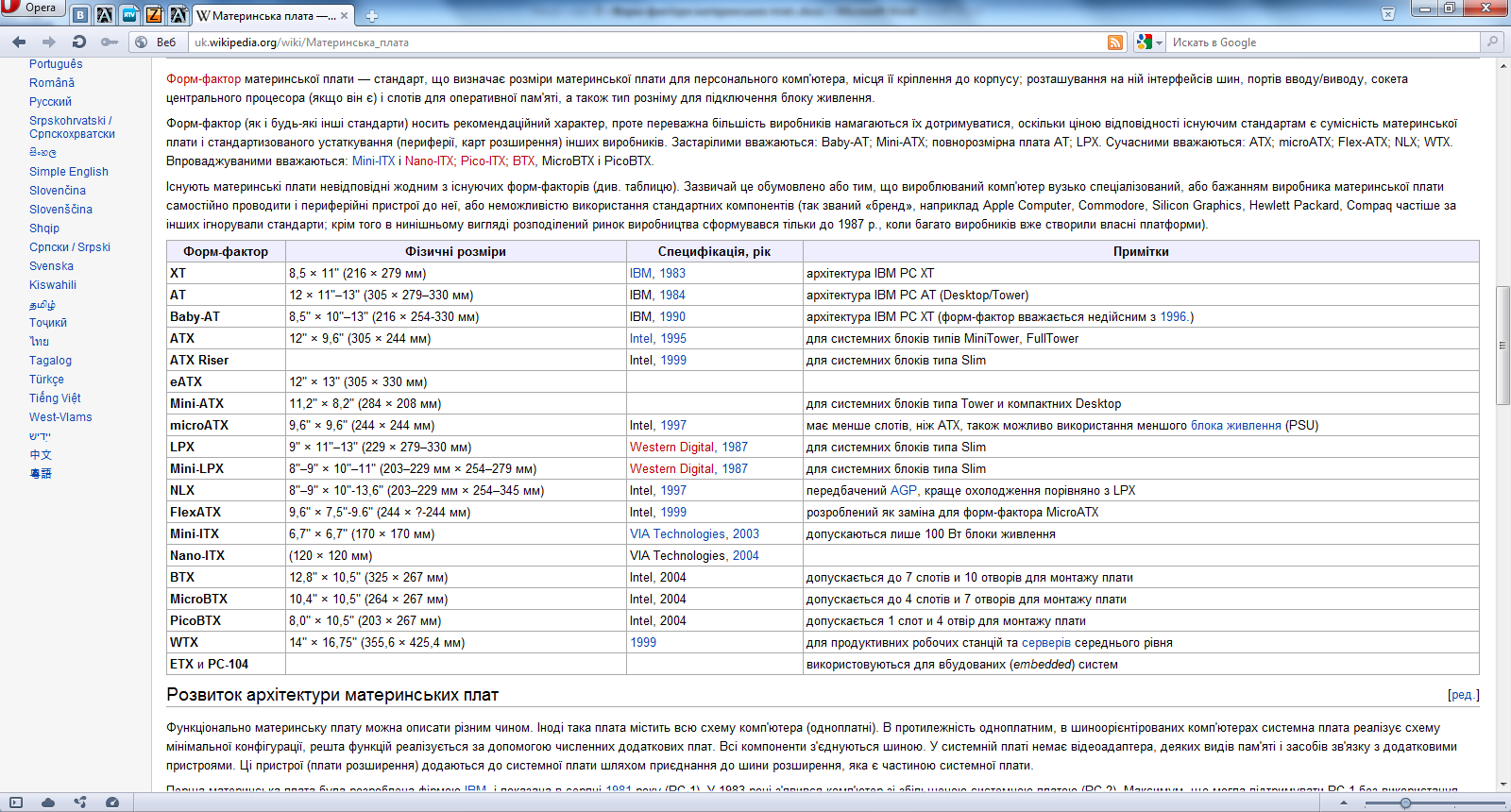Open the closed tabs trash icon

tap(1388, 13)
